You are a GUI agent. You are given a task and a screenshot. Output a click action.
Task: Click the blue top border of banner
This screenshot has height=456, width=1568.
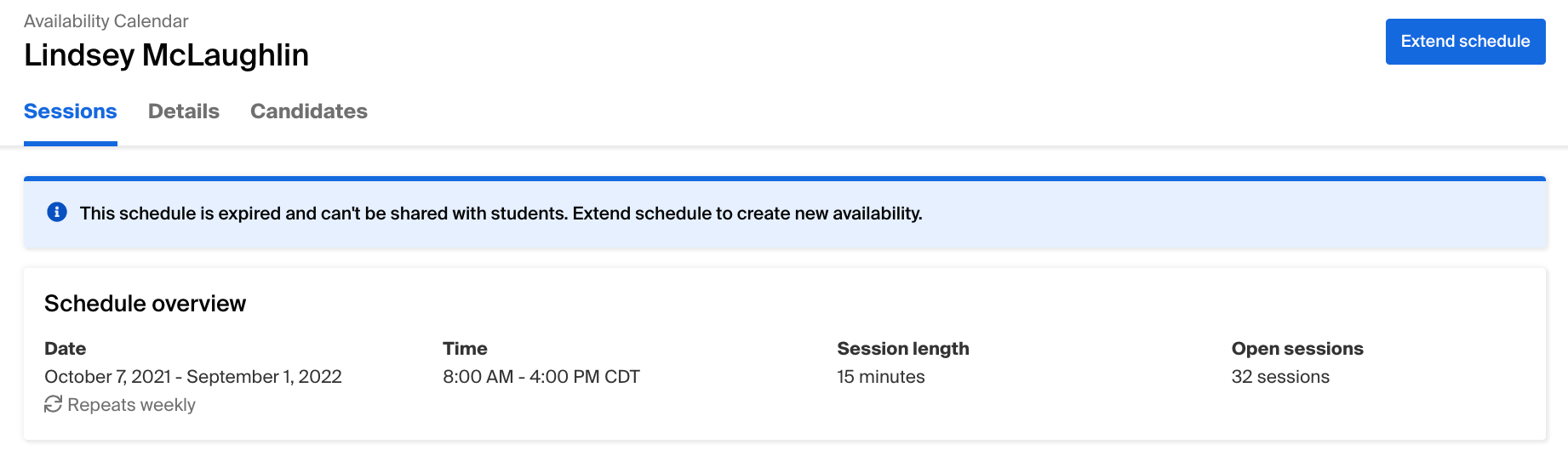[784, 179]
